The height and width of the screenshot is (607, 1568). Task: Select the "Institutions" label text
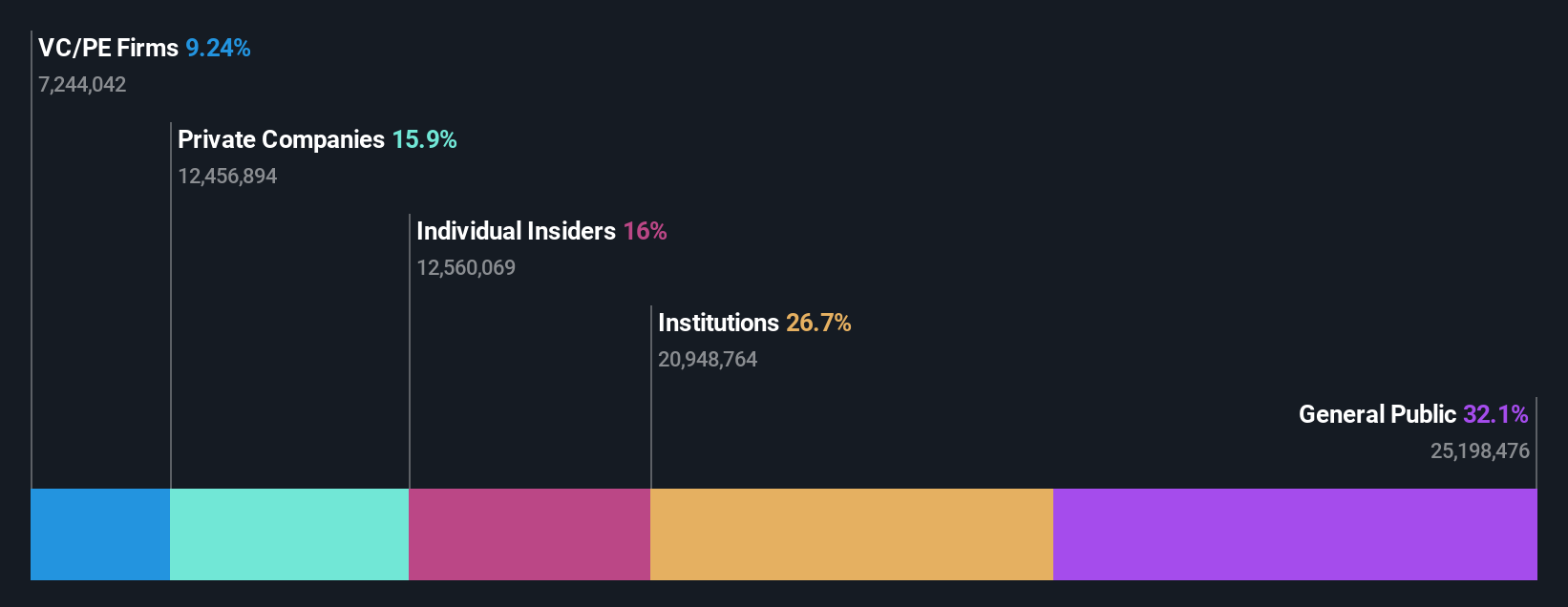(718, 323)
